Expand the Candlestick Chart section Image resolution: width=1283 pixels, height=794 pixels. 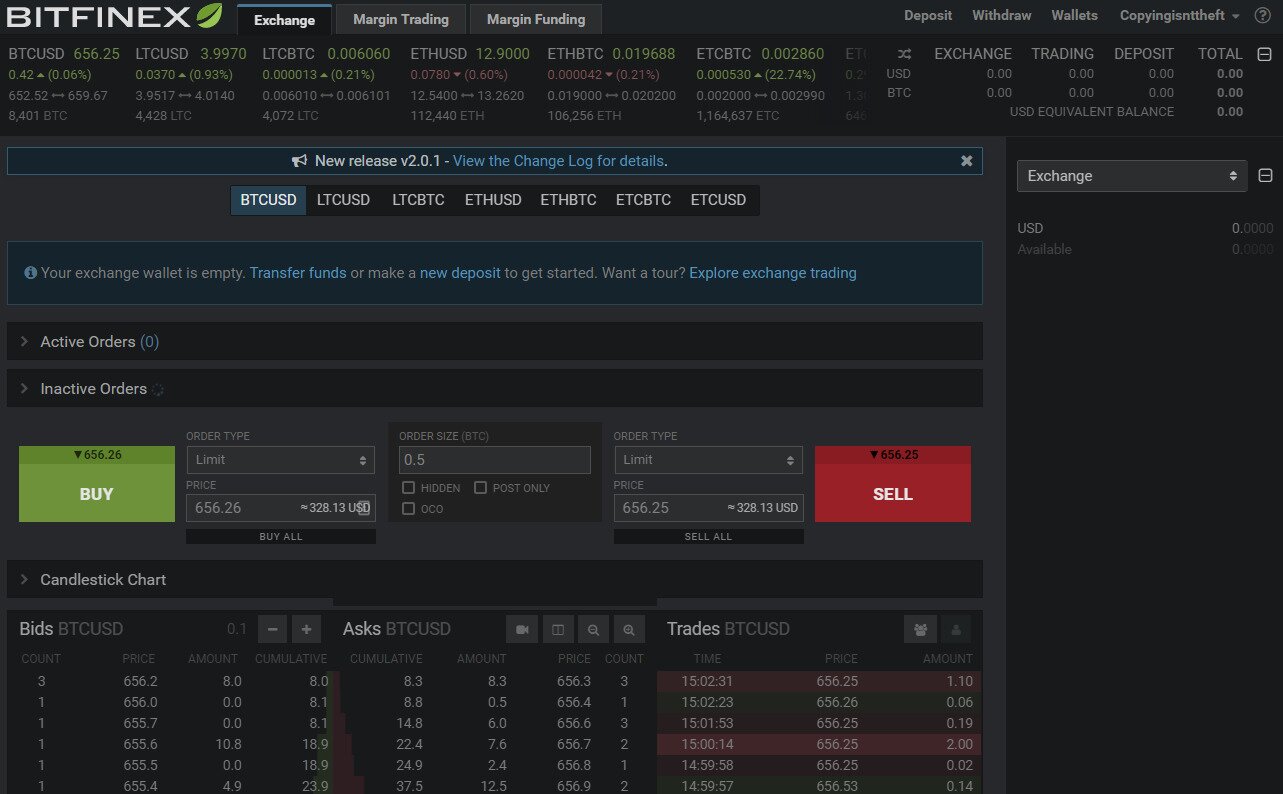(494, 580)
